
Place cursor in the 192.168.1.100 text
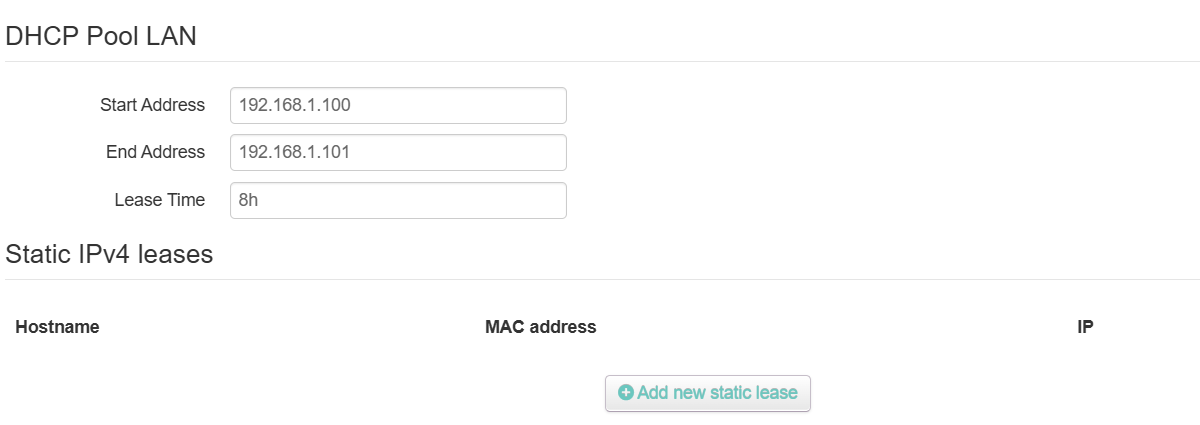(x=295, y=105)
